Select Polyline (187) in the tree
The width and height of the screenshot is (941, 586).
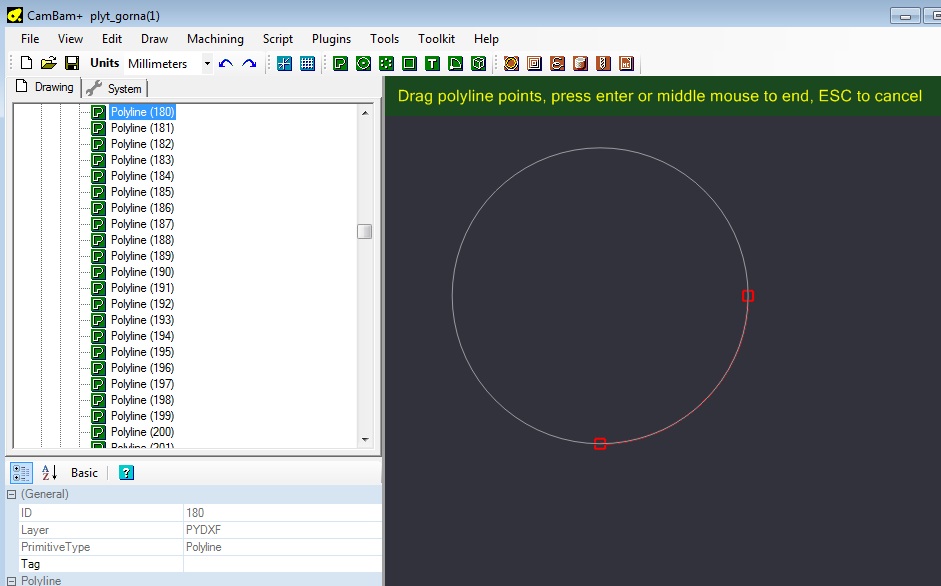coord(142,224)
